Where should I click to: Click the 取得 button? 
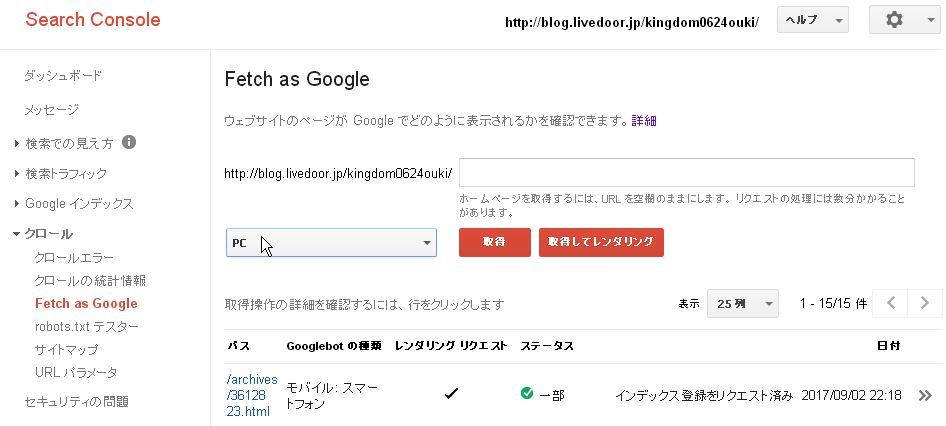(x=494, y=243)
